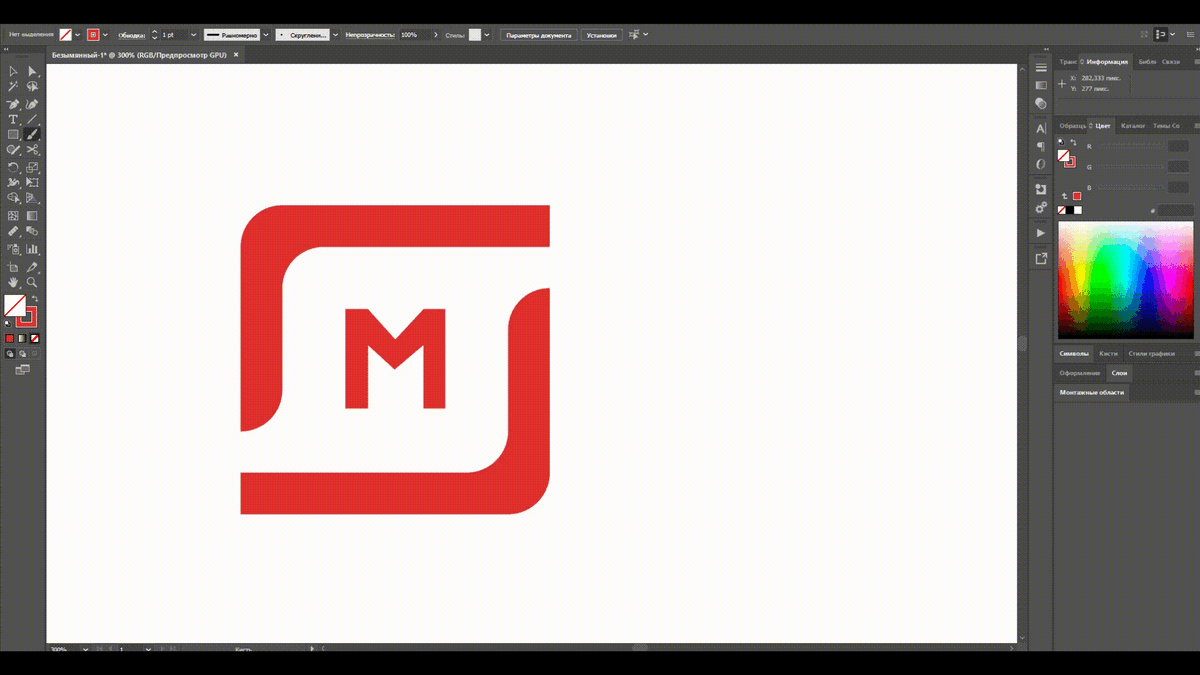1200x675 pixels.
Task: Select the Mesh tool
Action: (x=13, y=215)
